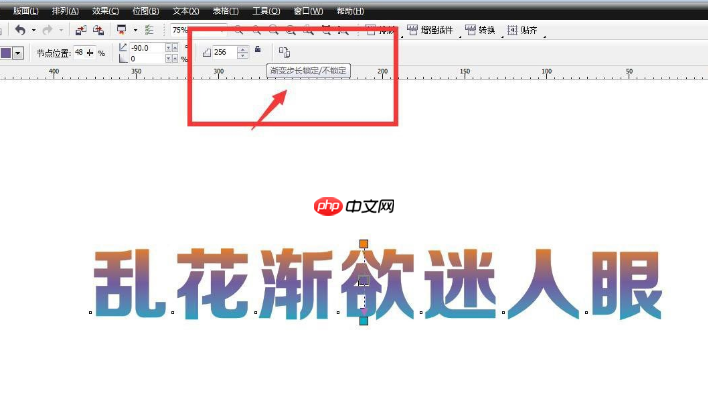Open the 75% zoom level combo box
Image resolution: width=708 pixels, height=413 pixels.
pyautogui.click(x=199, y=30)
